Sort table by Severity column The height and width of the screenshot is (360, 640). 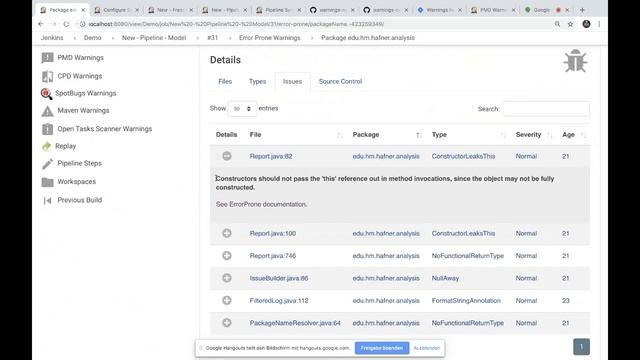(x=533, y=135)
